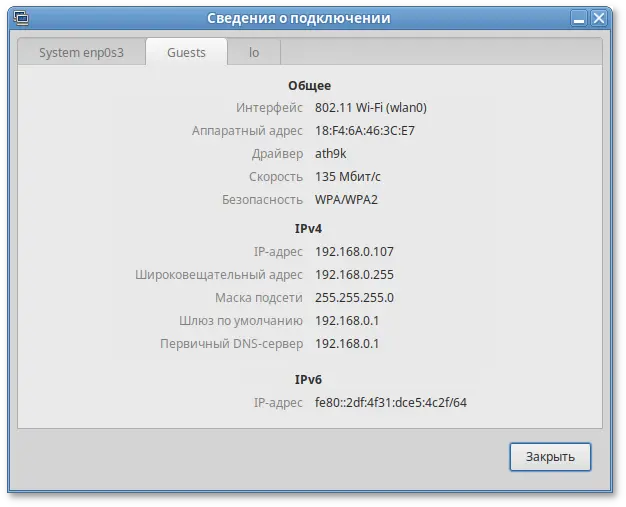This screenshot has width=626, height=507.
Task: Click the Первичный DNS-сервер address value
Action: click(347, 344)
